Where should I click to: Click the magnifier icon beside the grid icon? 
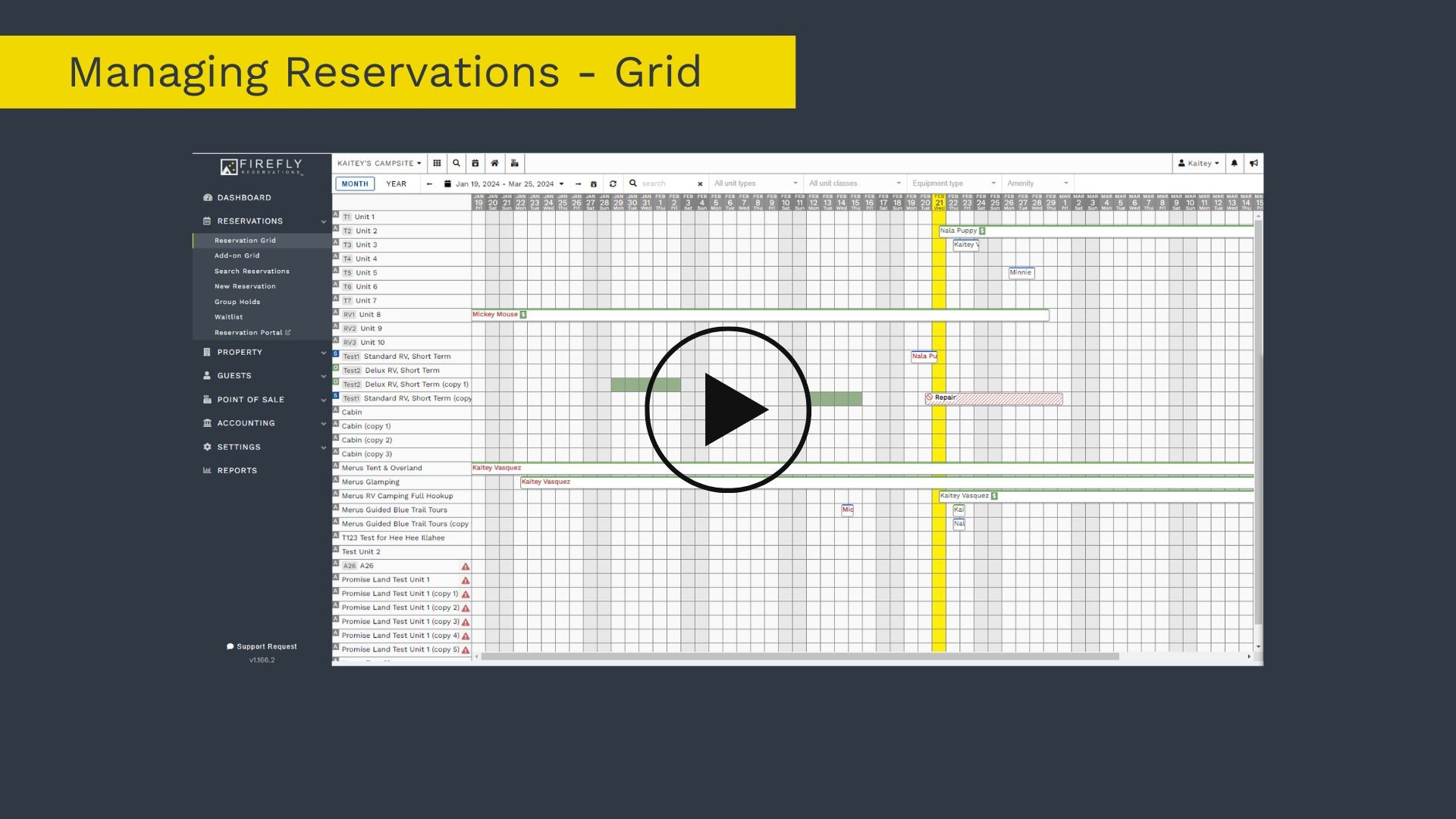coord(457,163)
